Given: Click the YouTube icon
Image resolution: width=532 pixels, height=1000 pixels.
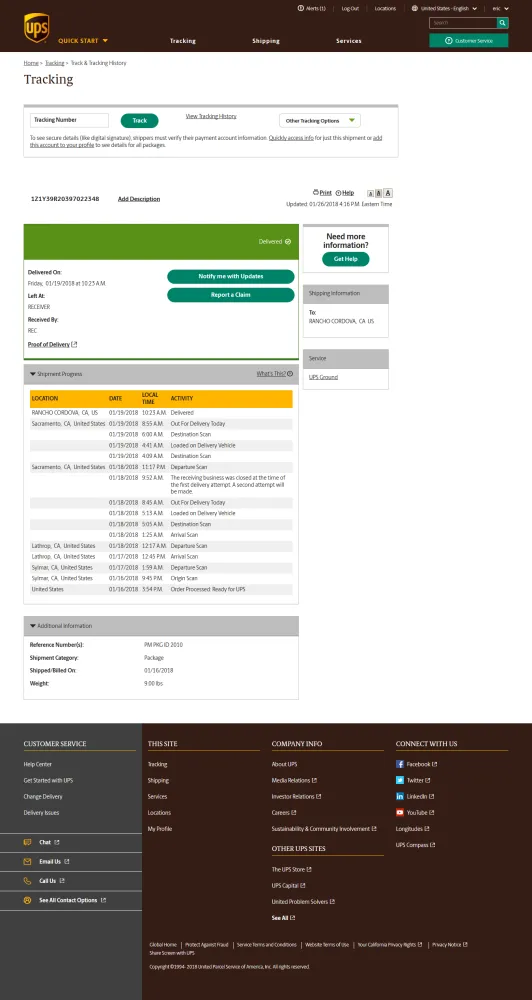Looking at the screenshot, I should (x=400, y=812).
